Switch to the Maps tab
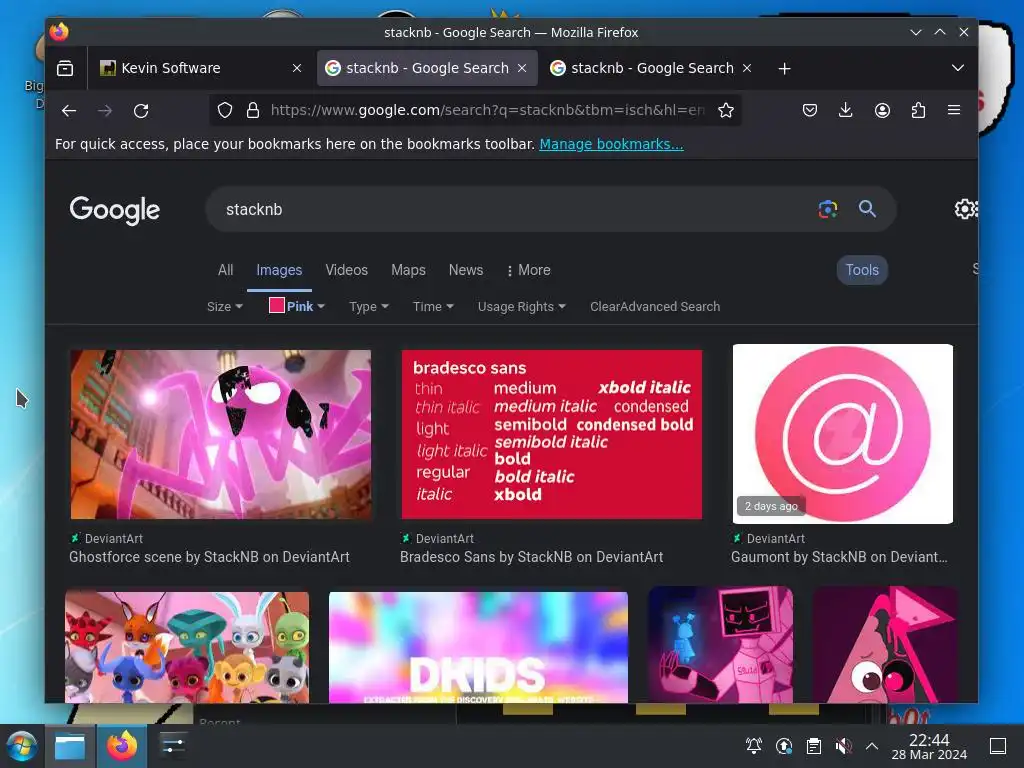The width and height of the screenshot is (1024, 768). point(408,270)
